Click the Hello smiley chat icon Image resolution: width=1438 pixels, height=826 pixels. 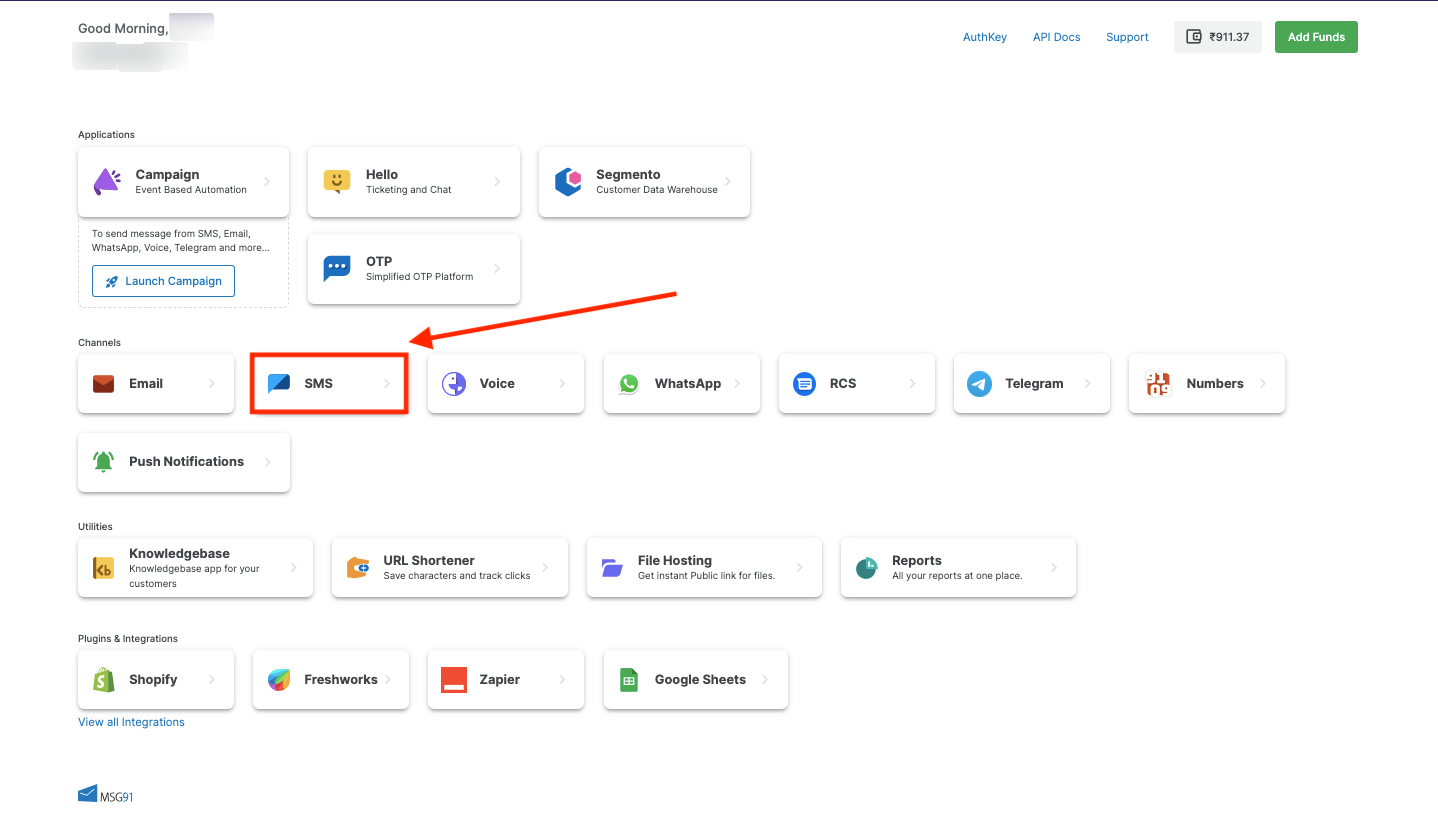(x=337, y=182)
